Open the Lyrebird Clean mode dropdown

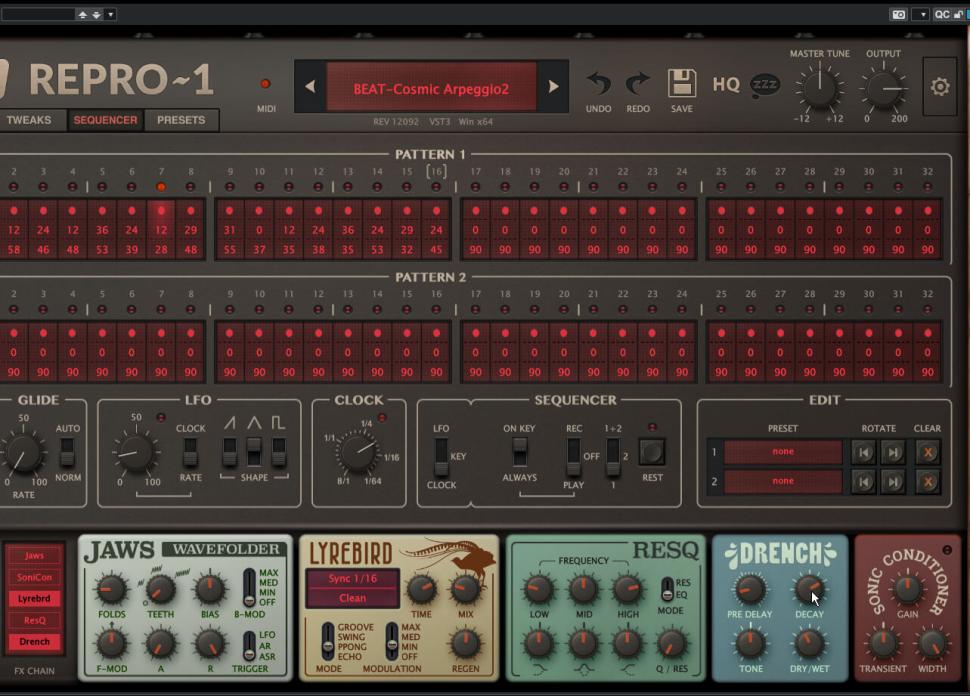point(353,598)
